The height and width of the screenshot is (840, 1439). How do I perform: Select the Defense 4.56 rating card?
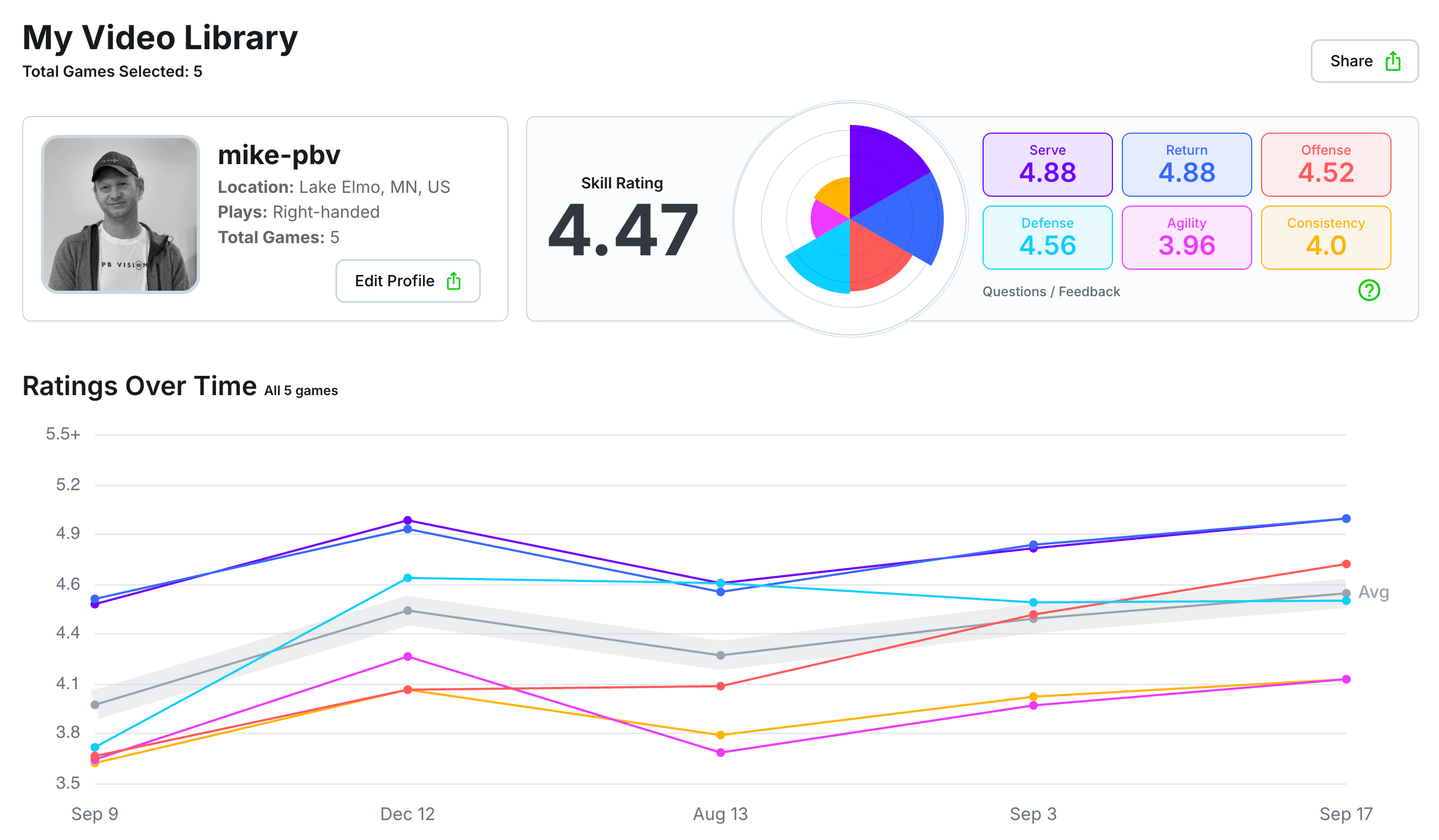tap(1047, 238)
